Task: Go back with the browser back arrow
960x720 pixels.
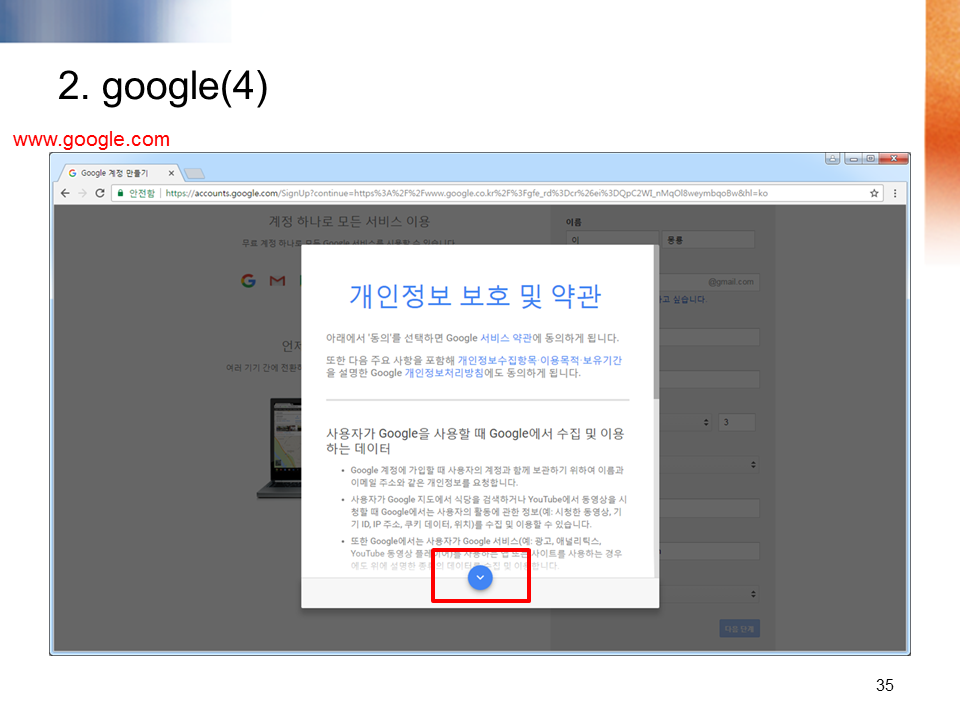Action: click(66, 193)
